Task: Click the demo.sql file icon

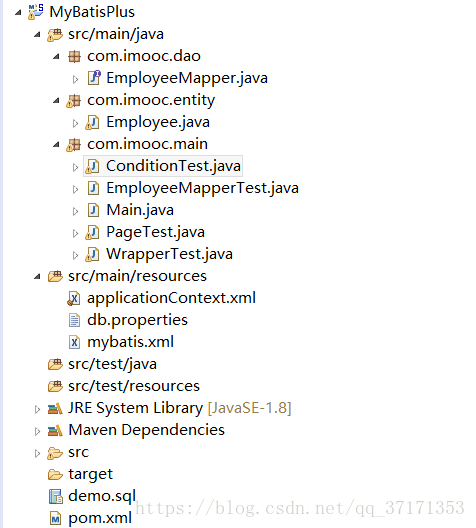Action: pos(56,496)
